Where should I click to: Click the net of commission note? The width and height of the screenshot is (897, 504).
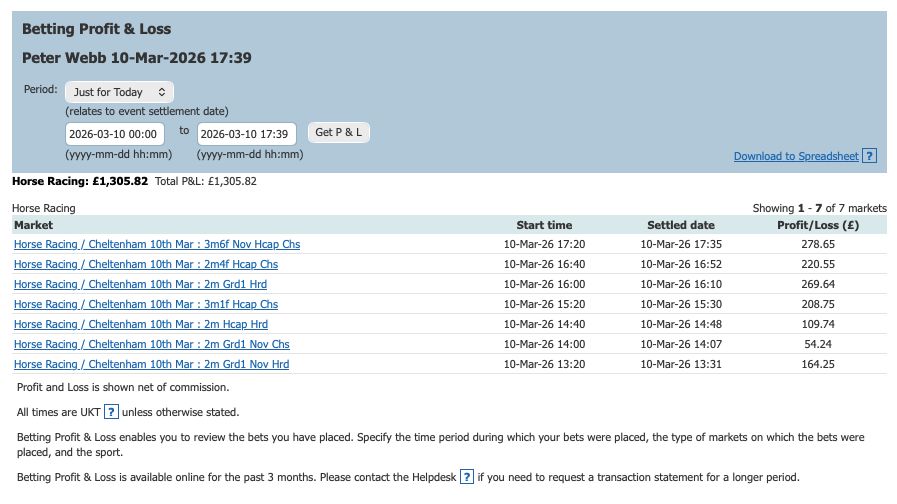tap(123, 387)
